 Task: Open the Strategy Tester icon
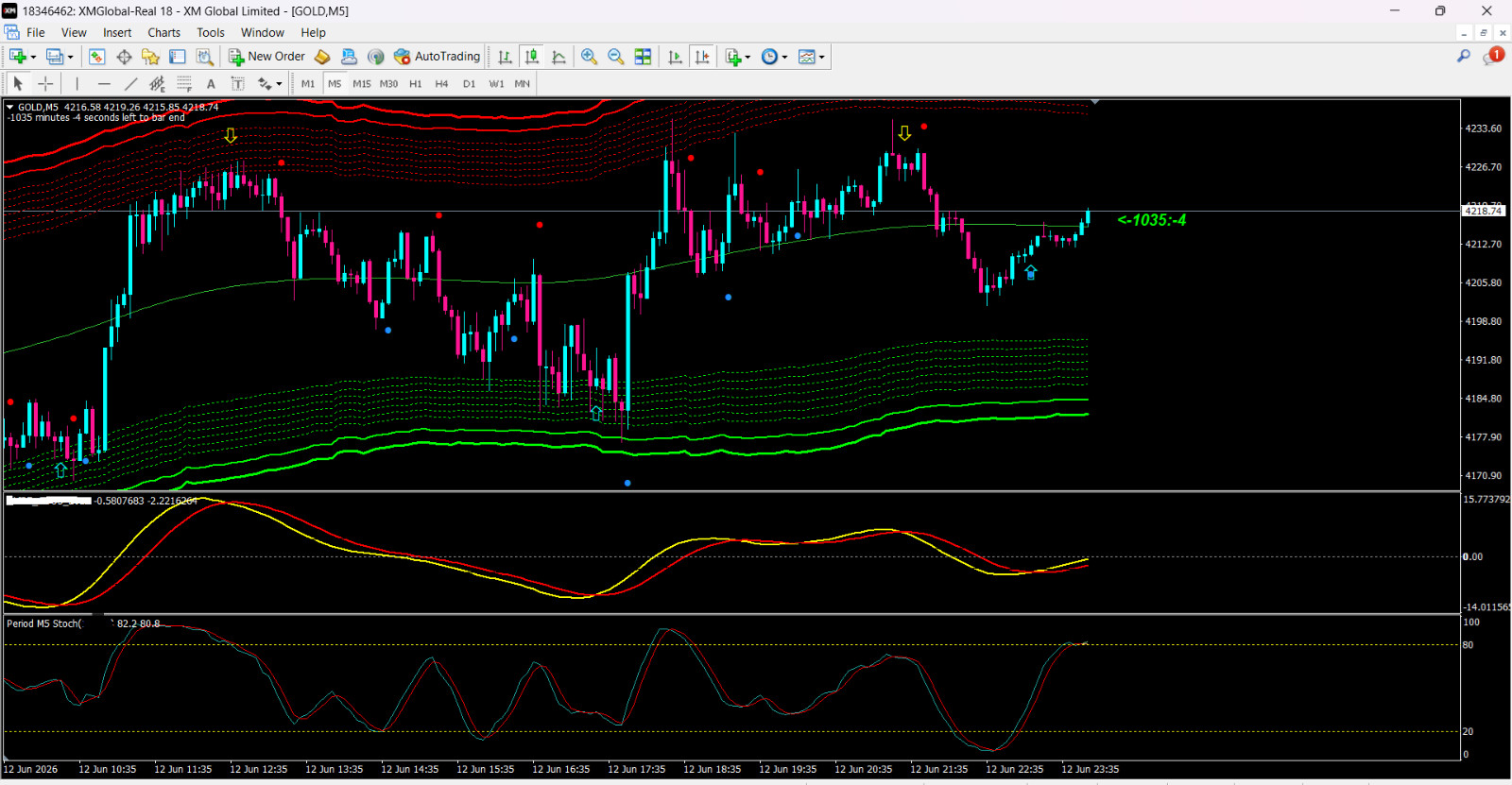click(x=204, y=57)
